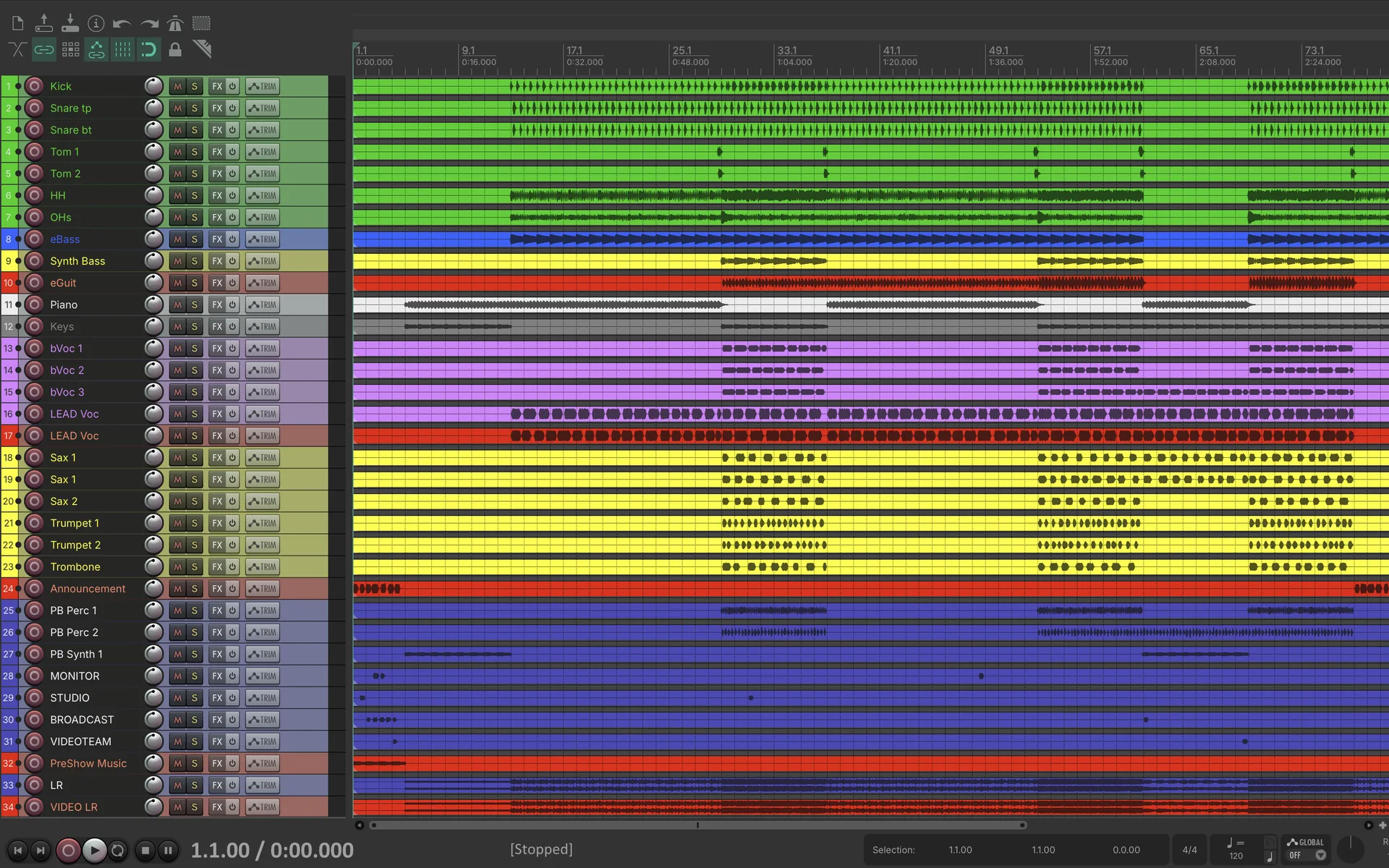The width and height of the screenshot is (1389, 868).
Task: Mute the Announcement track
Action: (x=177, y=589)
